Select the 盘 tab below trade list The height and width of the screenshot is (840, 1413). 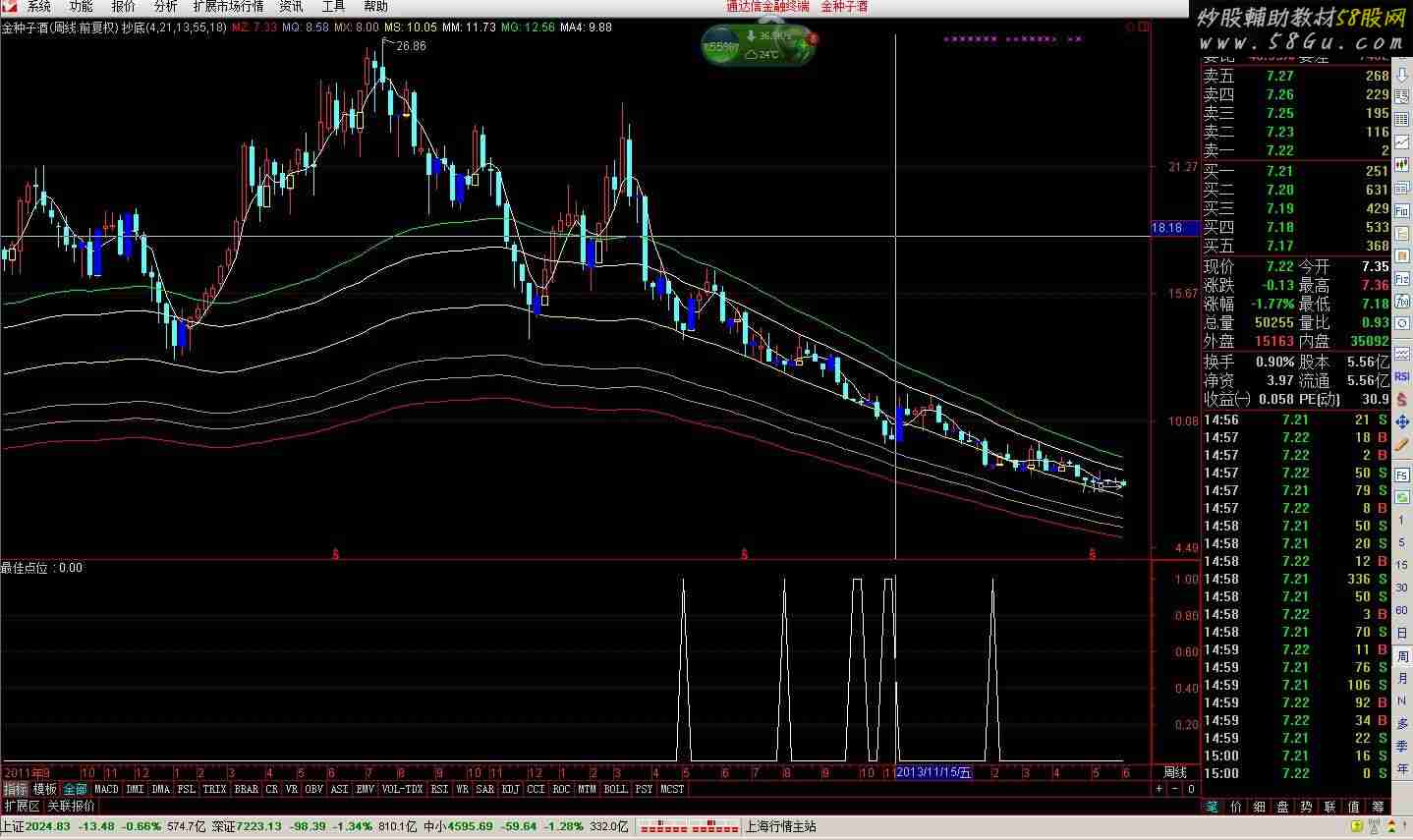[1282, 807]
